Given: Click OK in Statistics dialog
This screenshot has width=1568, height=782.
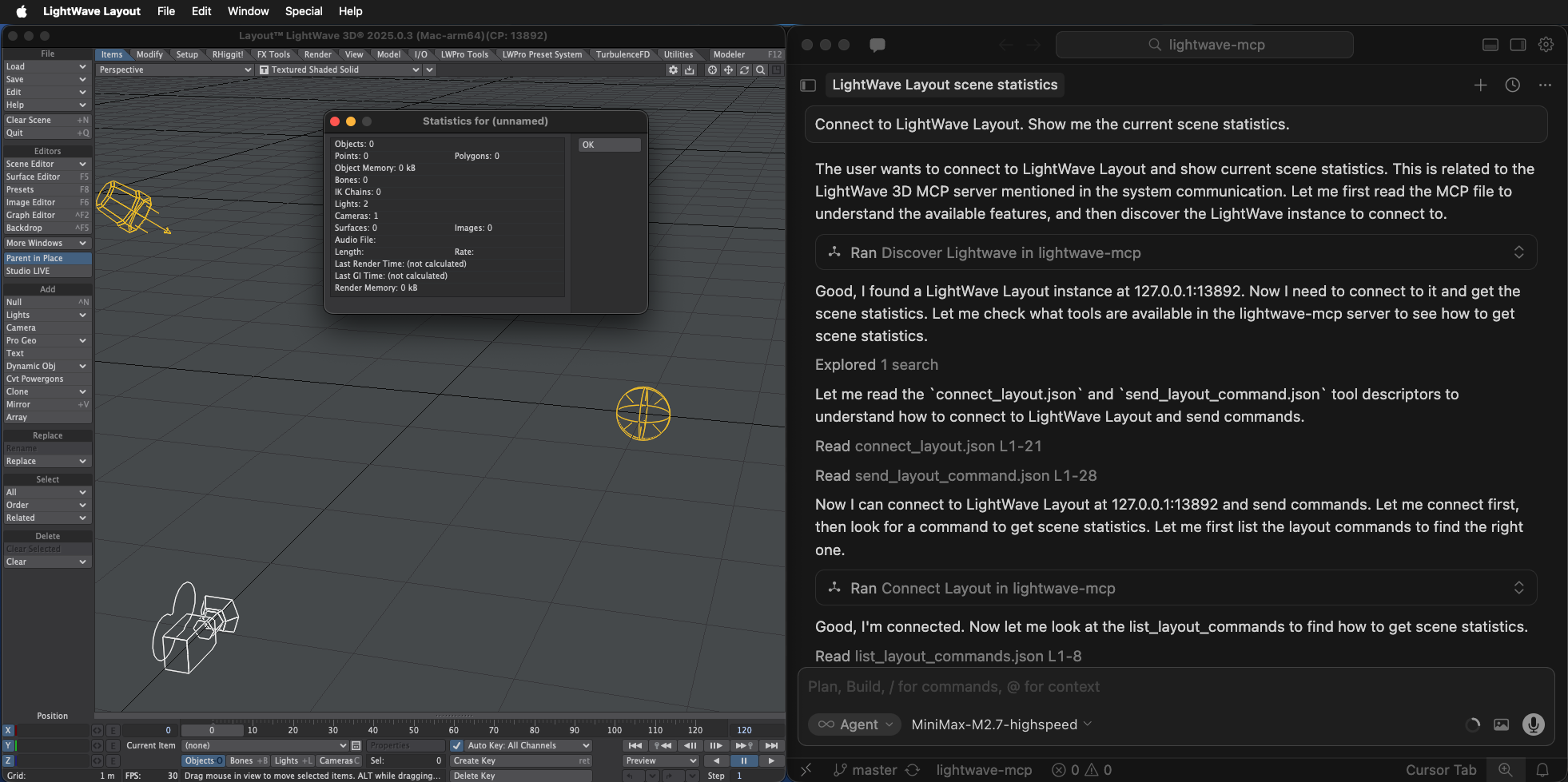Looking at the screenshot, I should click(x=609, y=145).
